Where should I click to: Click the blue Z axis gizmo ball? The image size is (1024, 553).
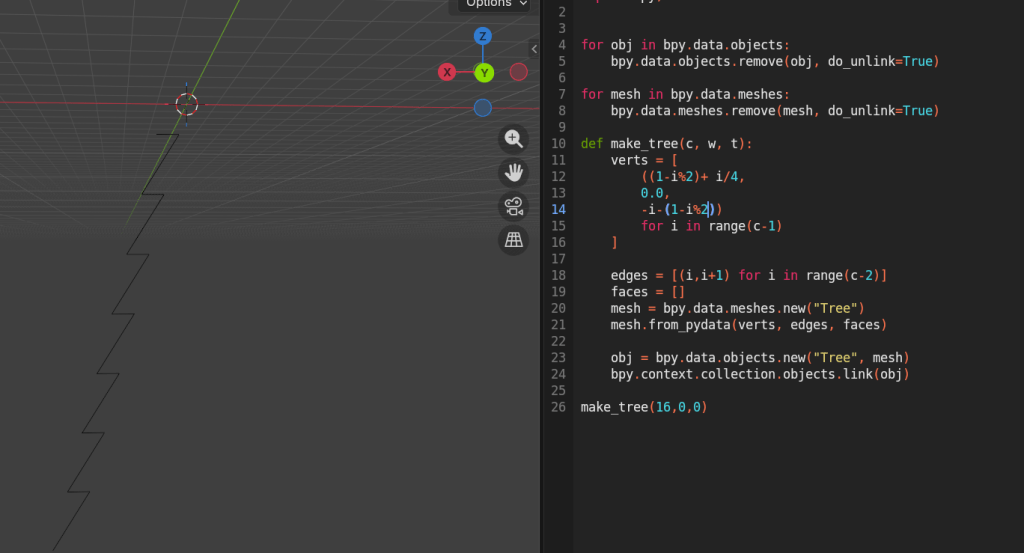pos(483,37)
